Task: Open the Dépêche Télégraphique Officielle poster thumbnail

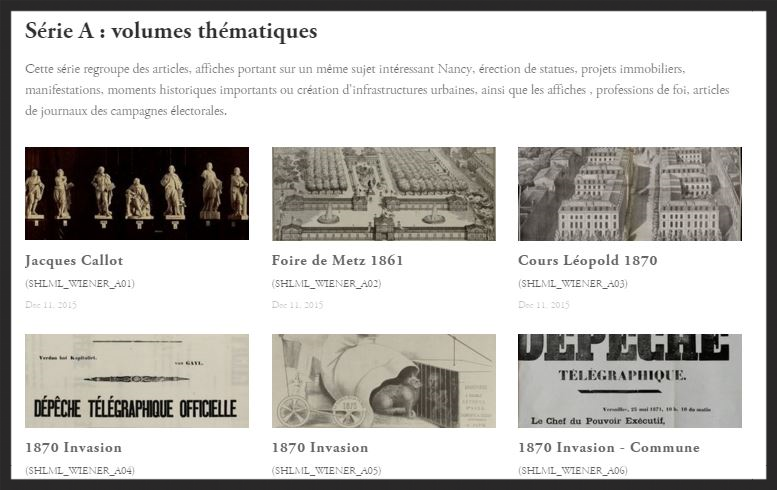Action: 137,381
